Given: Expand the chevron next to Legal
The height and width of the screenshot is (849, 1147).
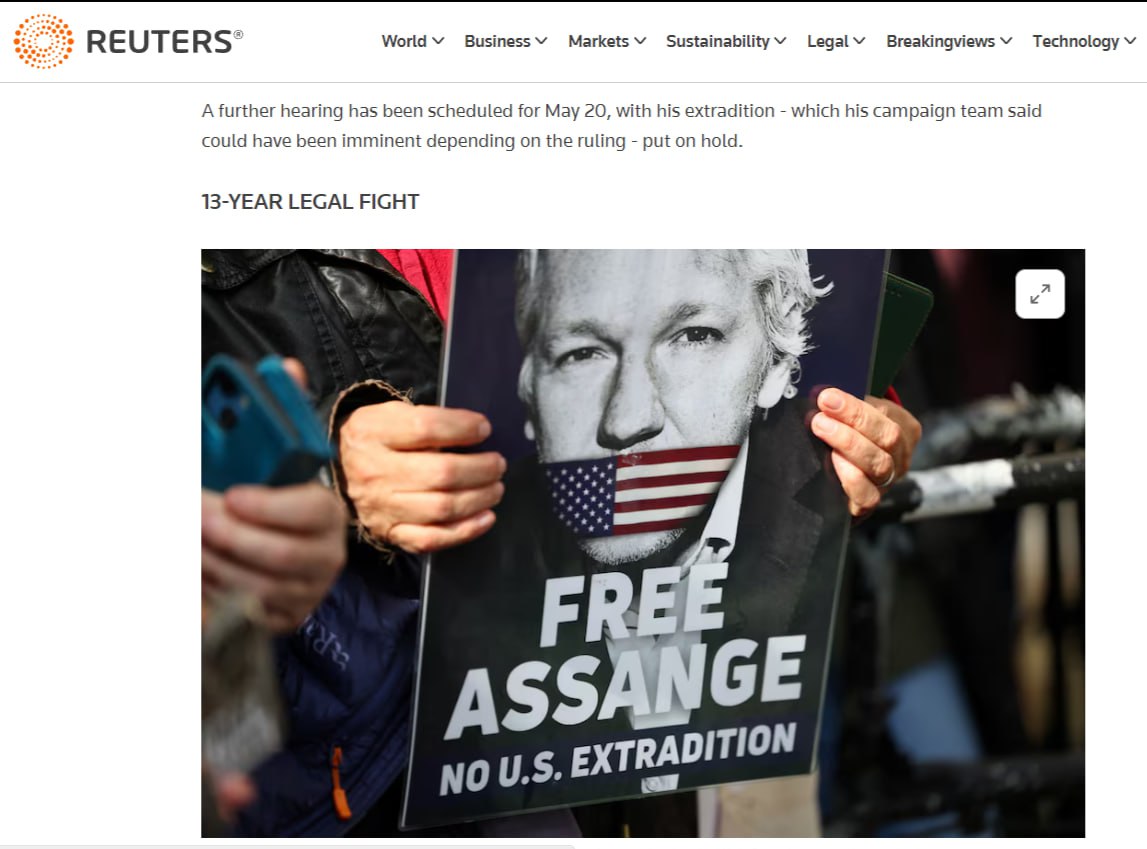Looking at the screenshot, I should 860,41.
